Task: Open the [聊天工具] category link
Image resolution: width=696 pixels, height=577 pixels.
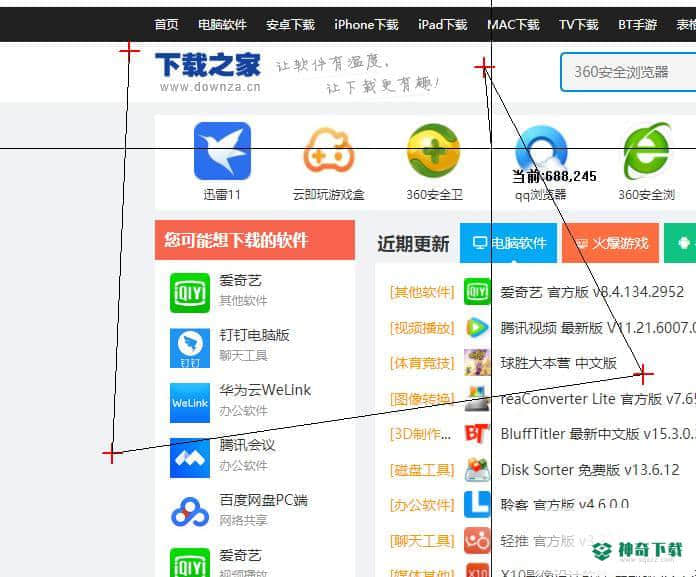Action: (x=422, y=541)
